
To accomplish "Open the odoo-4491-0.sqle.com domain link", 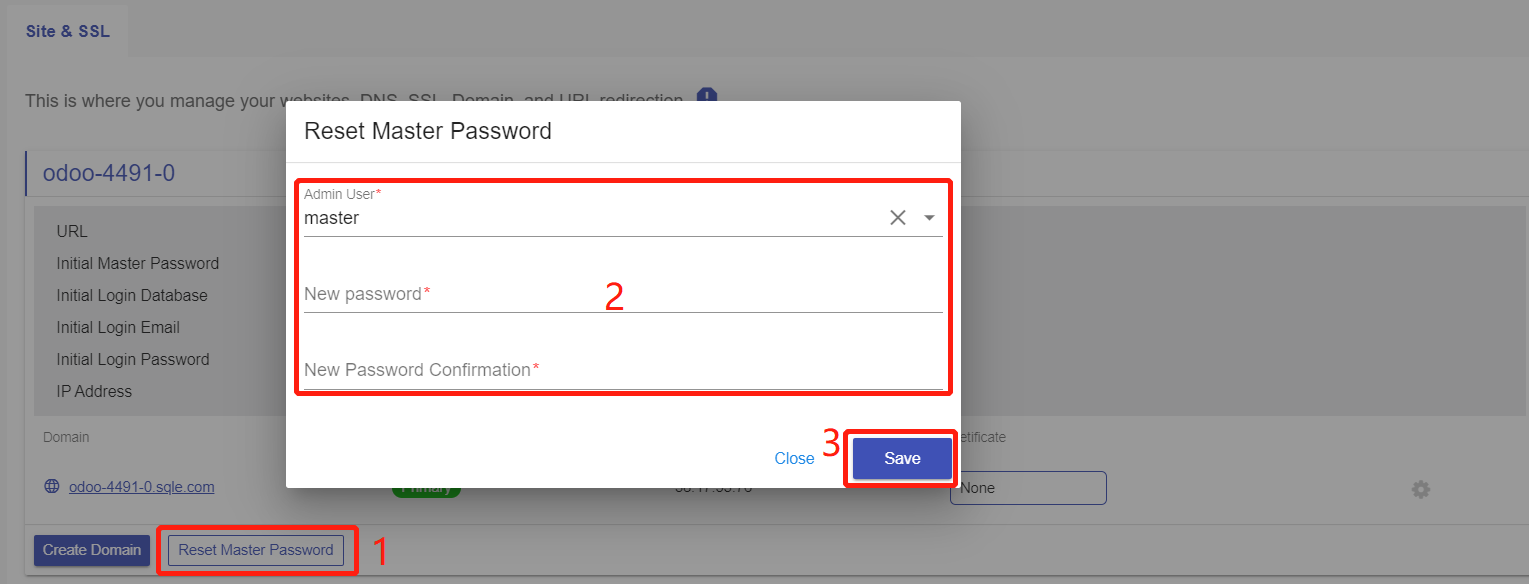I will pos(141,487).
